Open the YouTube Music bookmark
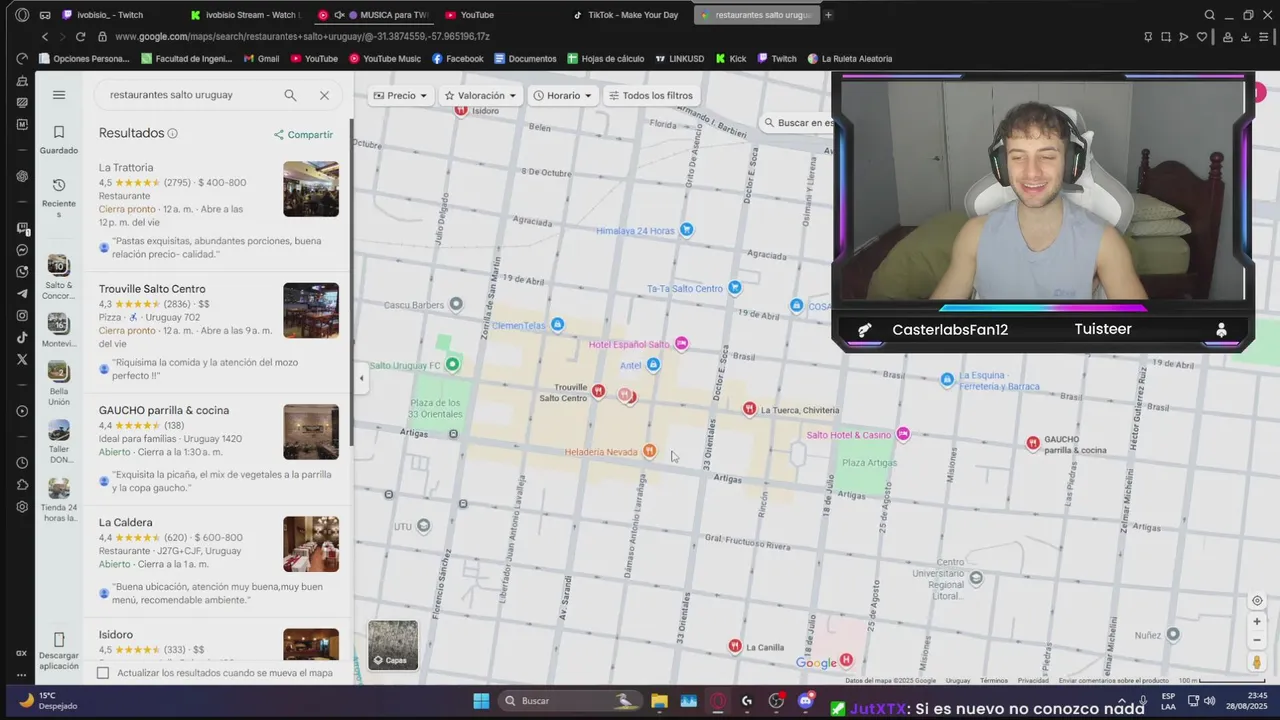The image size is (1280, 720). pos(385,59)
